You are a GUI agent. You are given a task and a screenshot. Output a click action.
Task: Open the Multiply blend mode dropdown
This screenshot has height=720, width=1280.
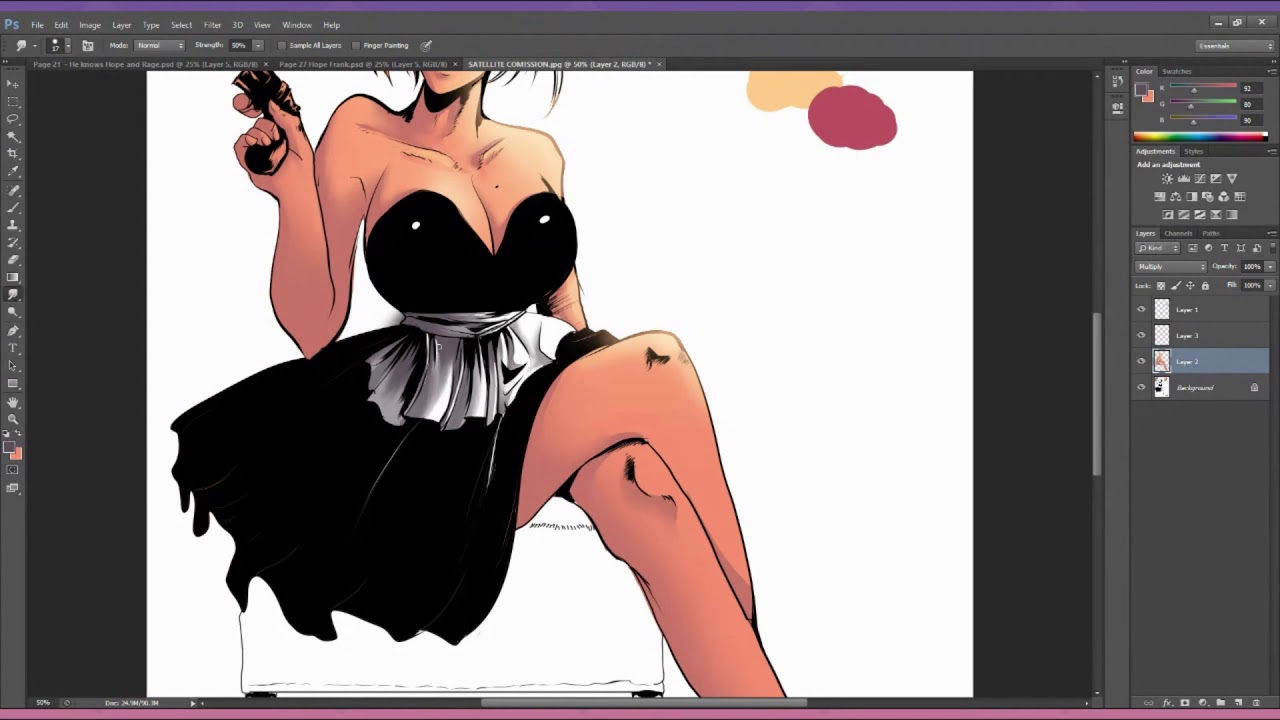(1171, 267)
